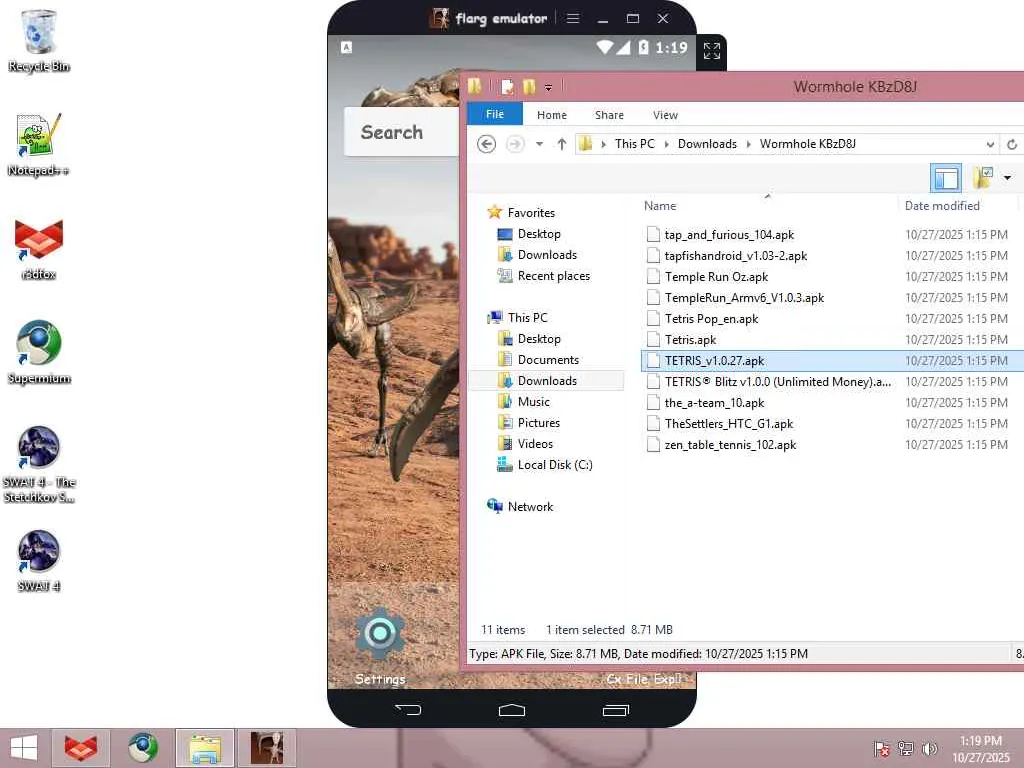Go back using Explorer's back arrow
Viewport: 1024px width, 768px height.
pos(487,144)
